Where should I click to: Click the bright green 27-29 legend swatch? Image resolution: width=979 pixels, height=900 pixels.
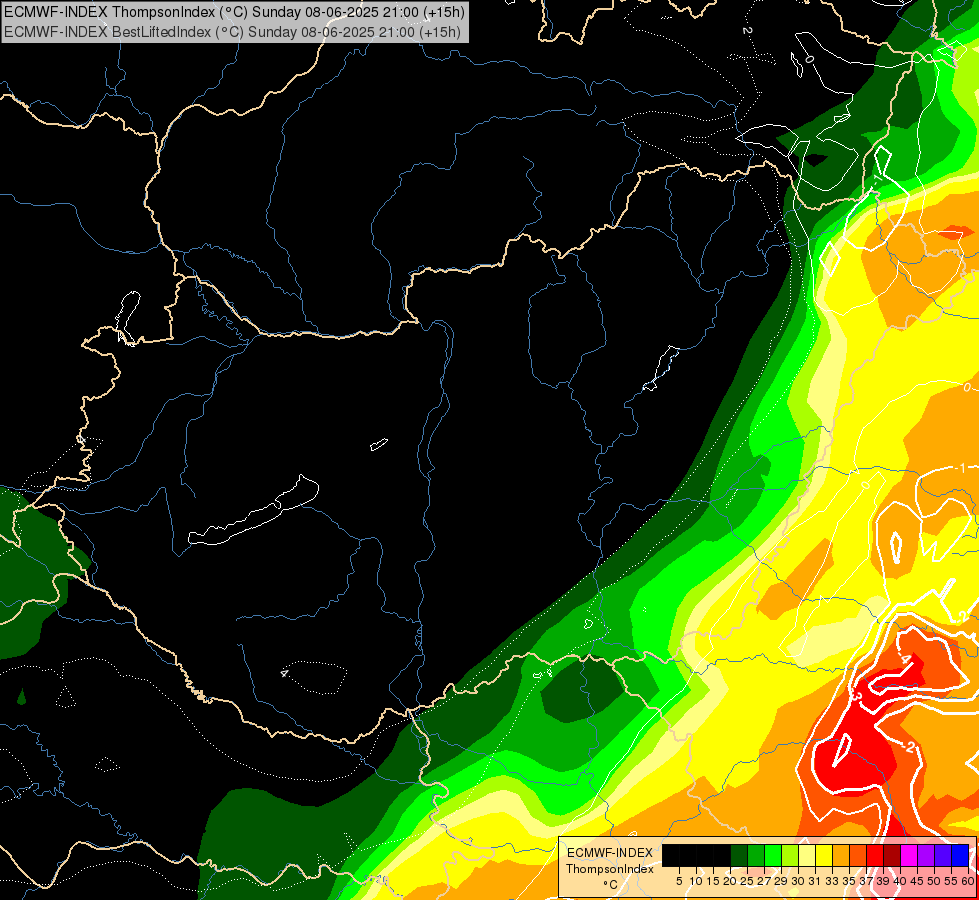tap(773, 855)
